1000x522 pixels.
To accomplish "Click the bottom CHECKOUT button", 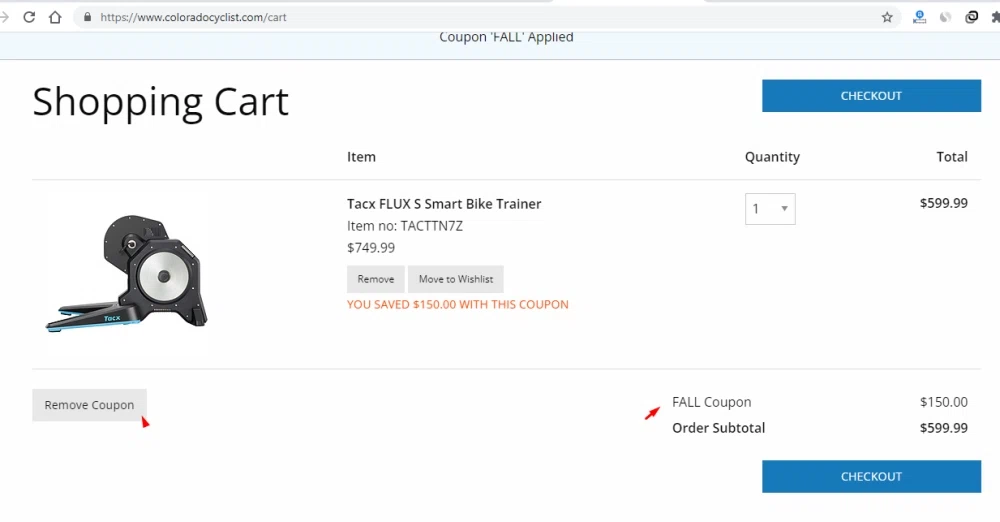I will click(871, 477).
